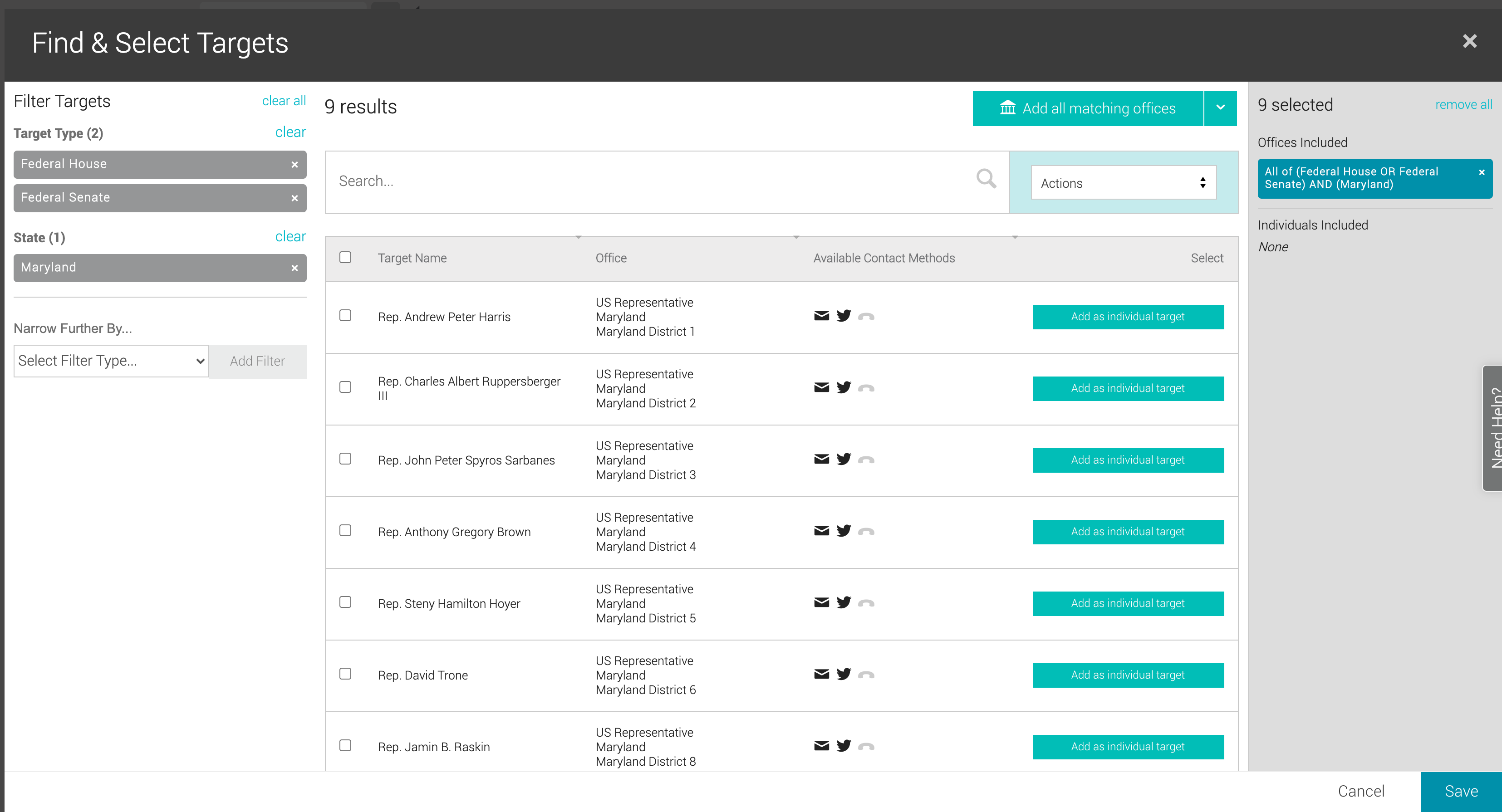Click the email icon for Rep. David Trone

[821, 675]
